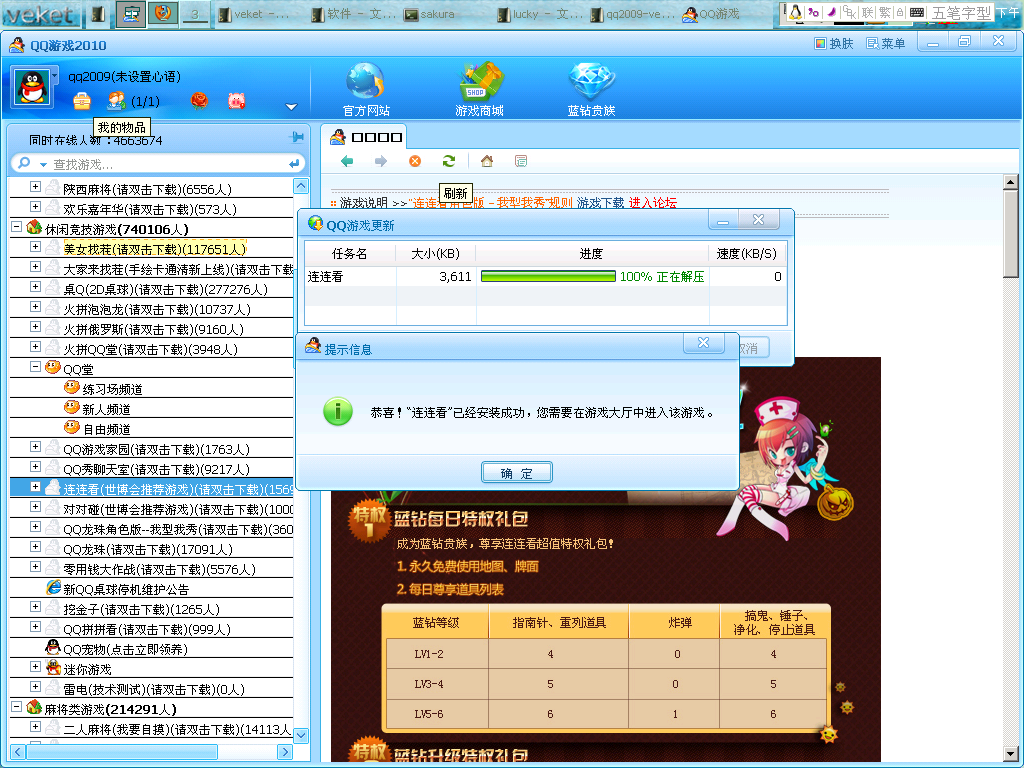1024x768 pixels.
Task: Click the 任务名 column header
Action: [349, 254]
